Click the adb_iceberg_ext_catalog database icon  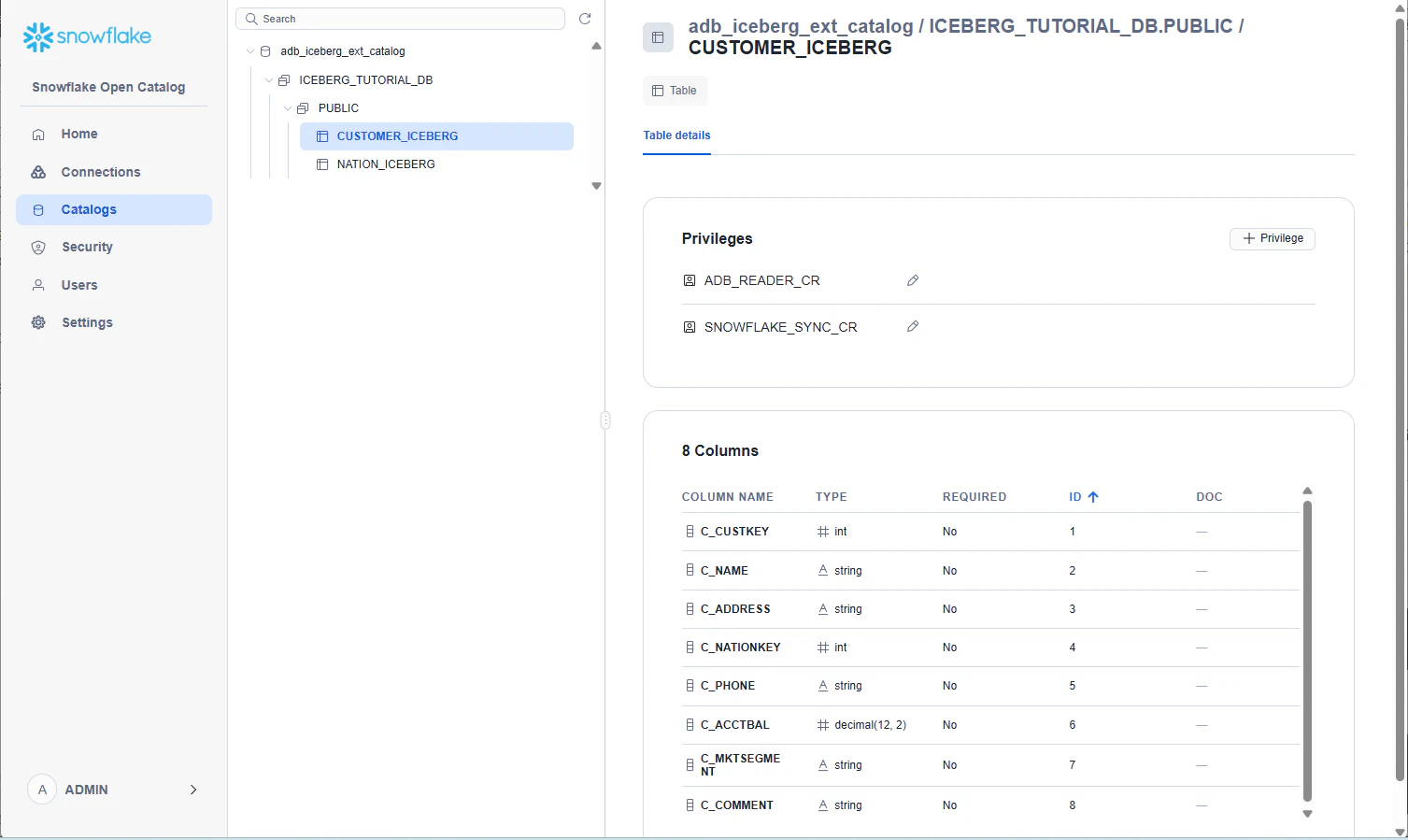pos(265,51)
